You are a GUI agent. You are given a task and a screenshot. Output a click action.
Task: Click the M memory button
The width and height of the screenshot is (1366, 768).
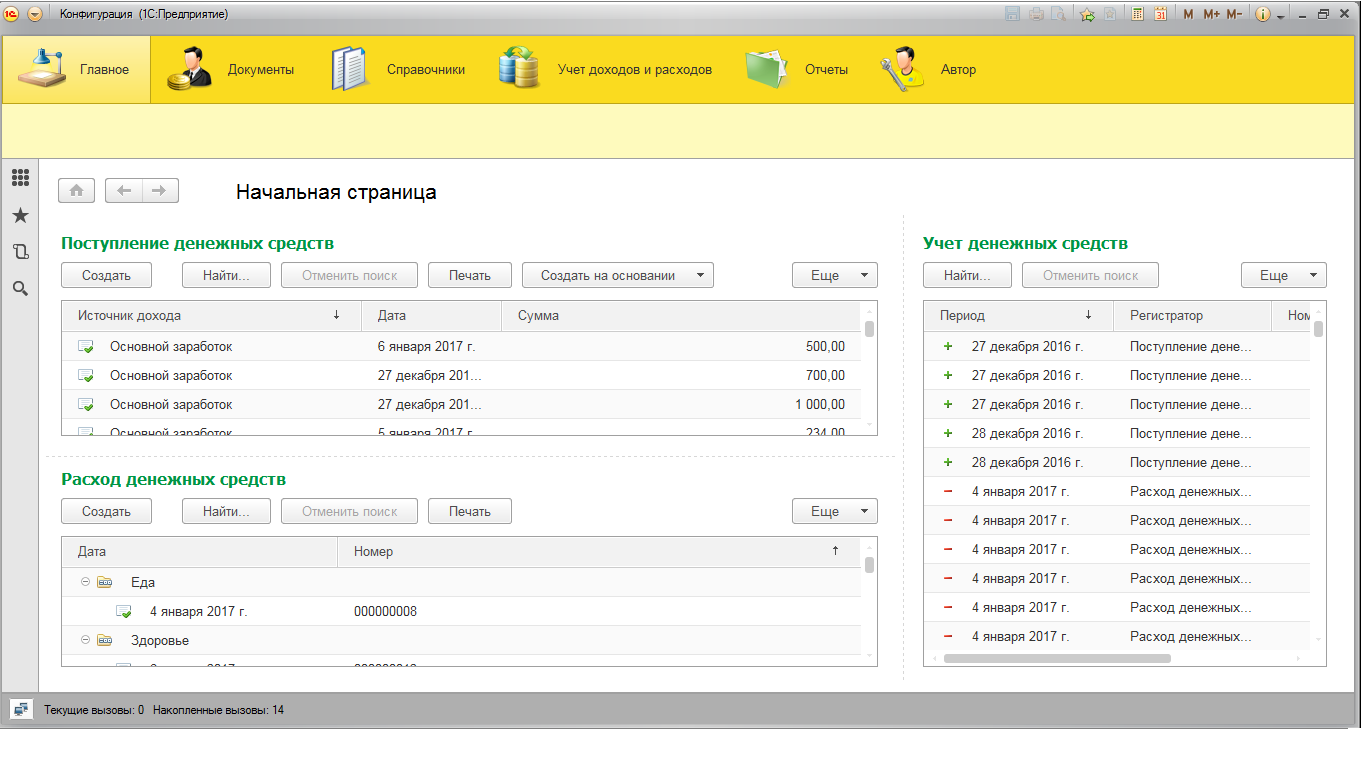pyautogui.click(x=1188, y=14)
